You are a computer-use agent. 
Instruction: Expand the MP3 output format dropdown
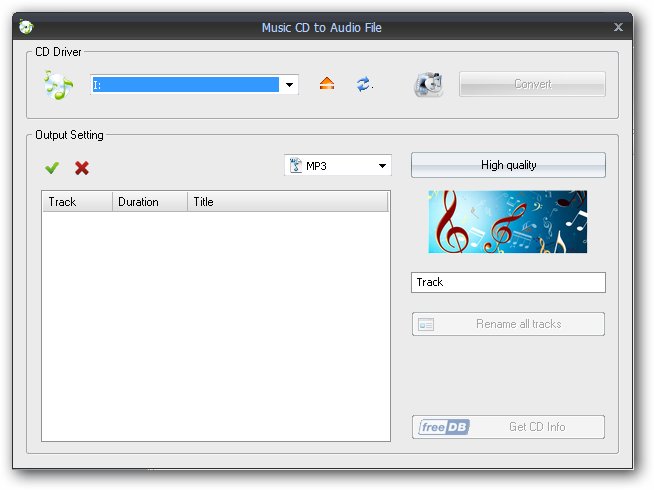(x=382, y=166)
